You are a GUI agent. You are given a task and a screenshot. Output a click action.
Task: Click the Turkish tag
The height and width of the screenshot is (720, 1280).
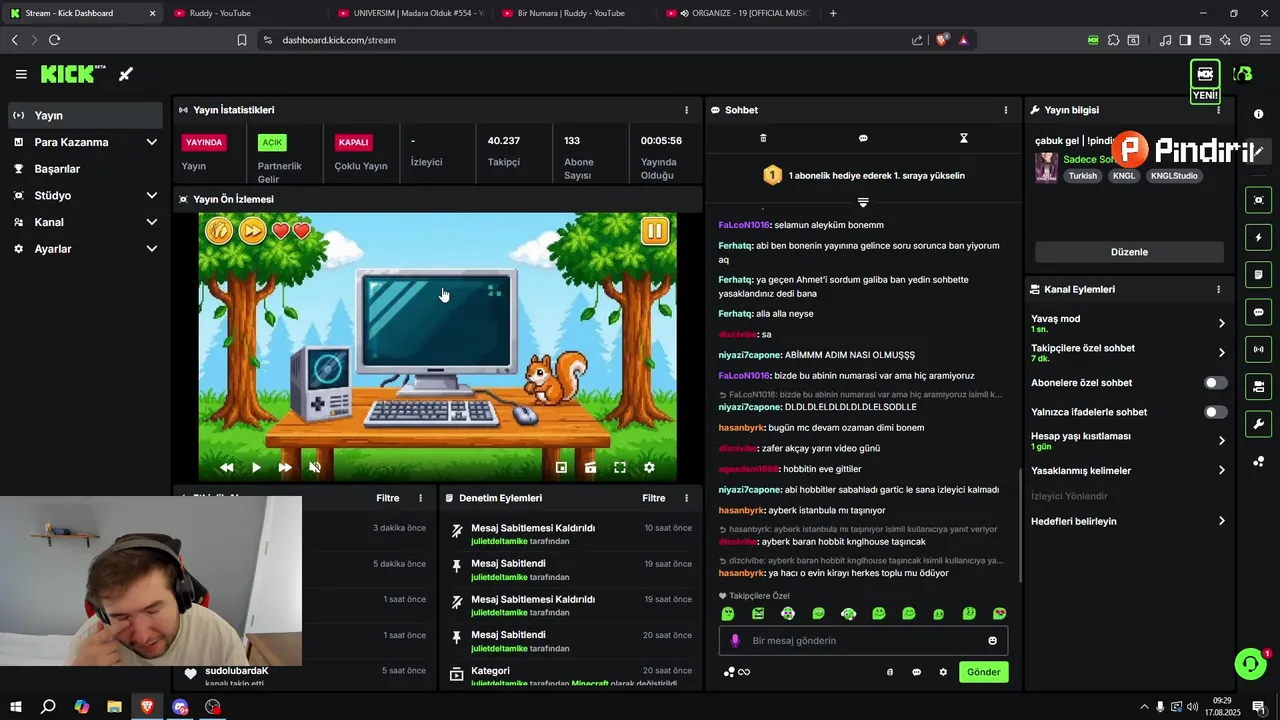pos(1082,176)
